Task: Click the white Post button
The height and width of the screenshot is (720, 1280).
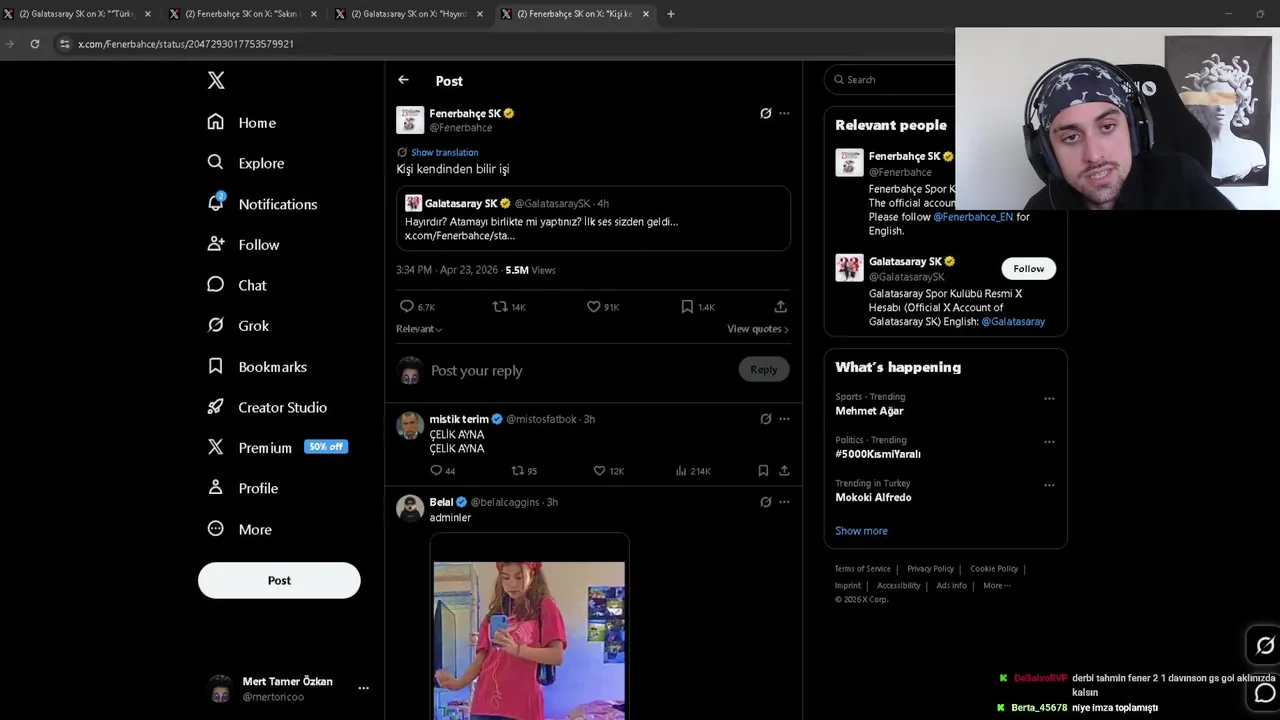Action: [x=279, y=580]
